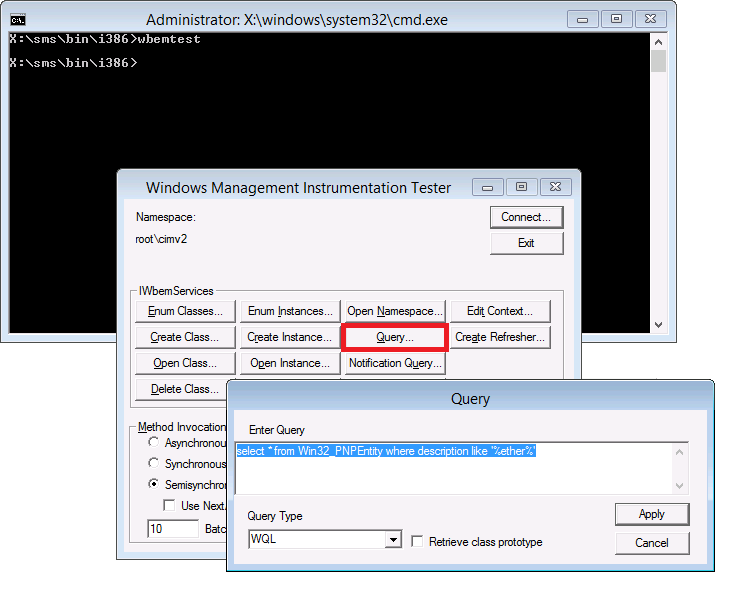Click the Delete Class... button
Viewport: 737px width, 604px height.
[x=181, y=389]
